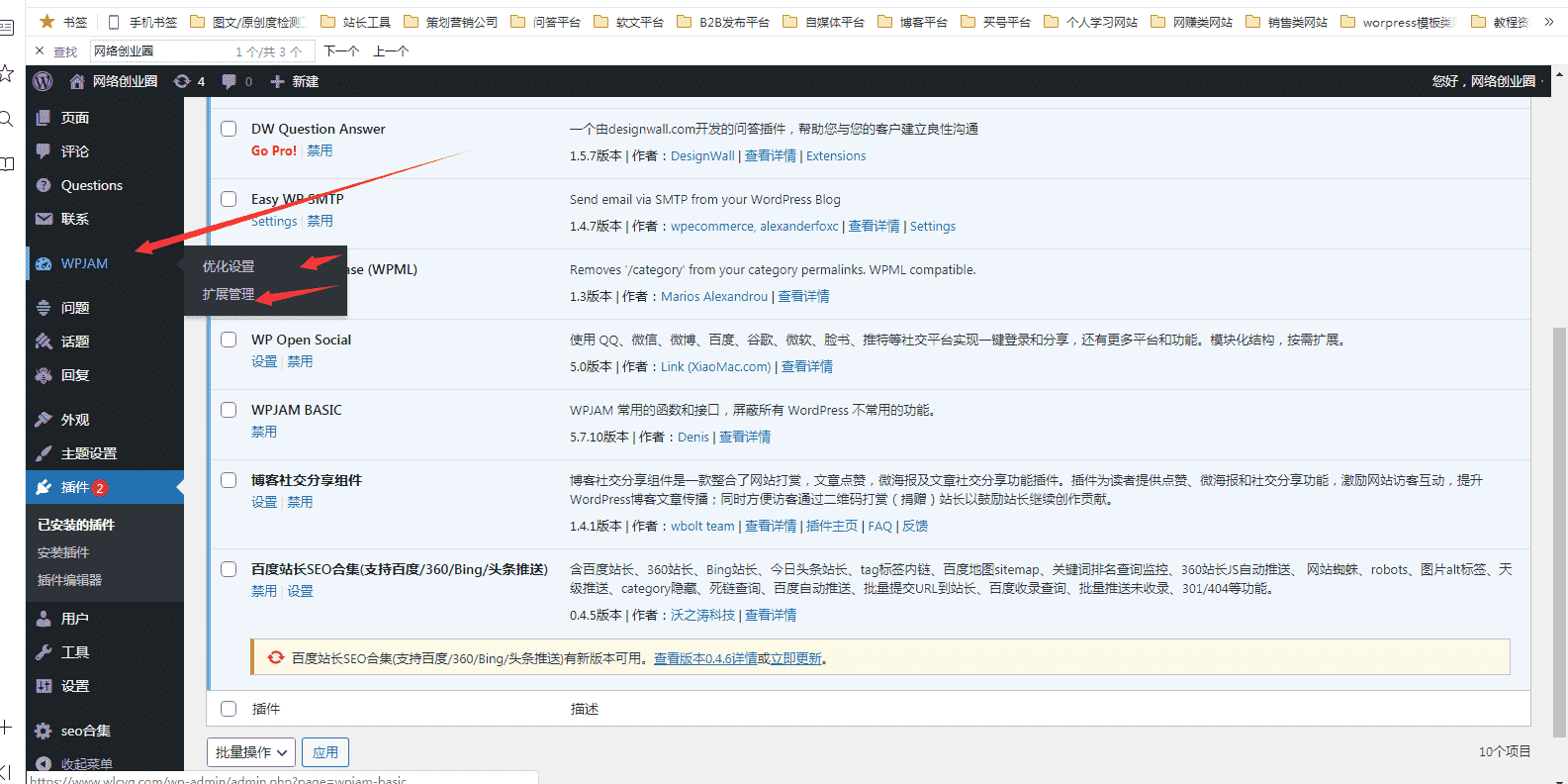The width and height of the screenshot is (1568, 784).
Task: Expand the bookmarks bar overflow chevron
Action: coord(1549,22)
